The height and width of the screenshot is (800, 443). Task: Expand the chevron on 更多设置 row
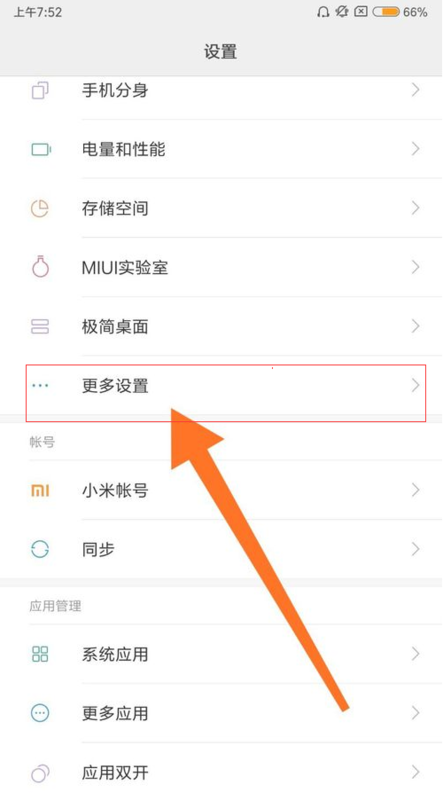point(415,386)
